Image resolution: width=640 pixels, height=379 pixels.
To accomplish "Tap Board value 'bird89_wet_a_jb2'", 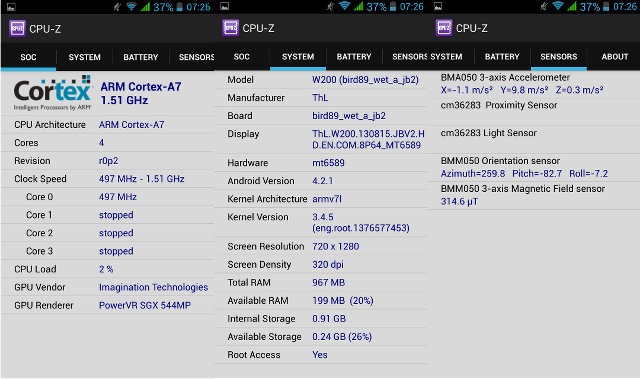I will tap(349, 116).
